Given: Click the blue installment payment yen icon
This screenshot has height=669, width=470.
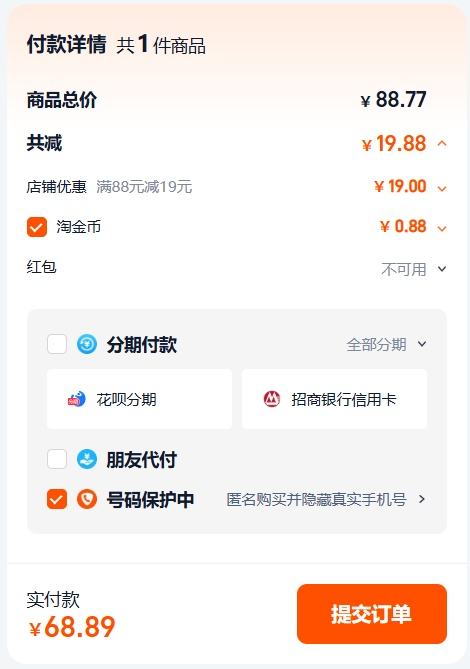Looking at the screenshot, I should pos(87,344).
